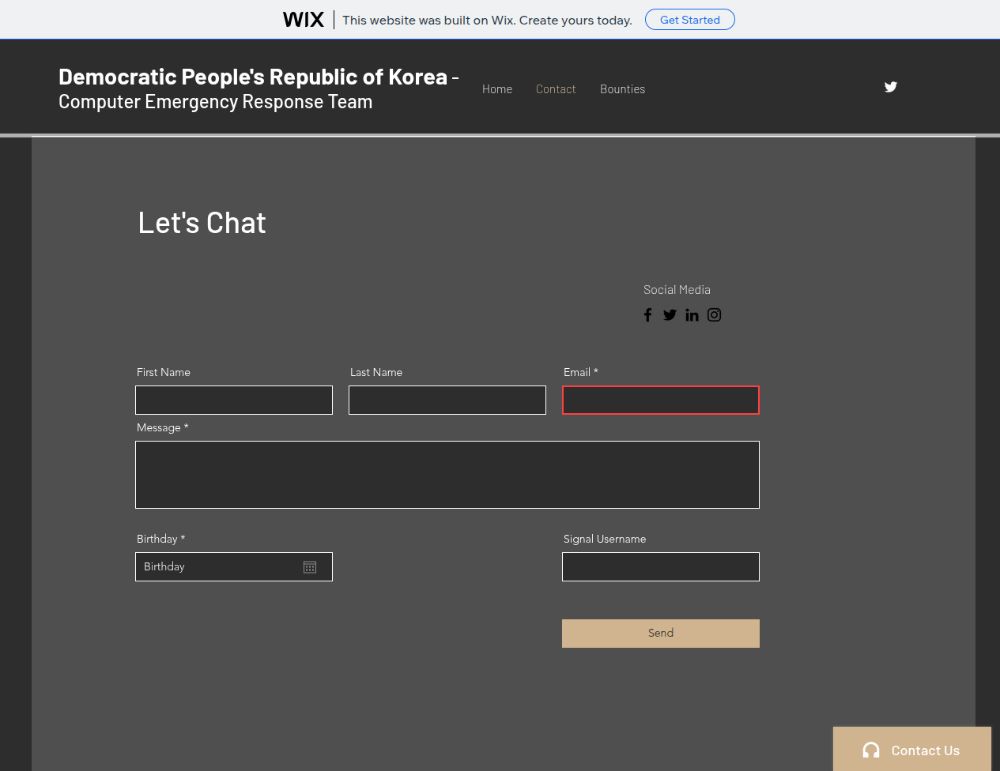Click inside the Message text area
This screenshot has height=771, width=1000.
click(447, 475)
